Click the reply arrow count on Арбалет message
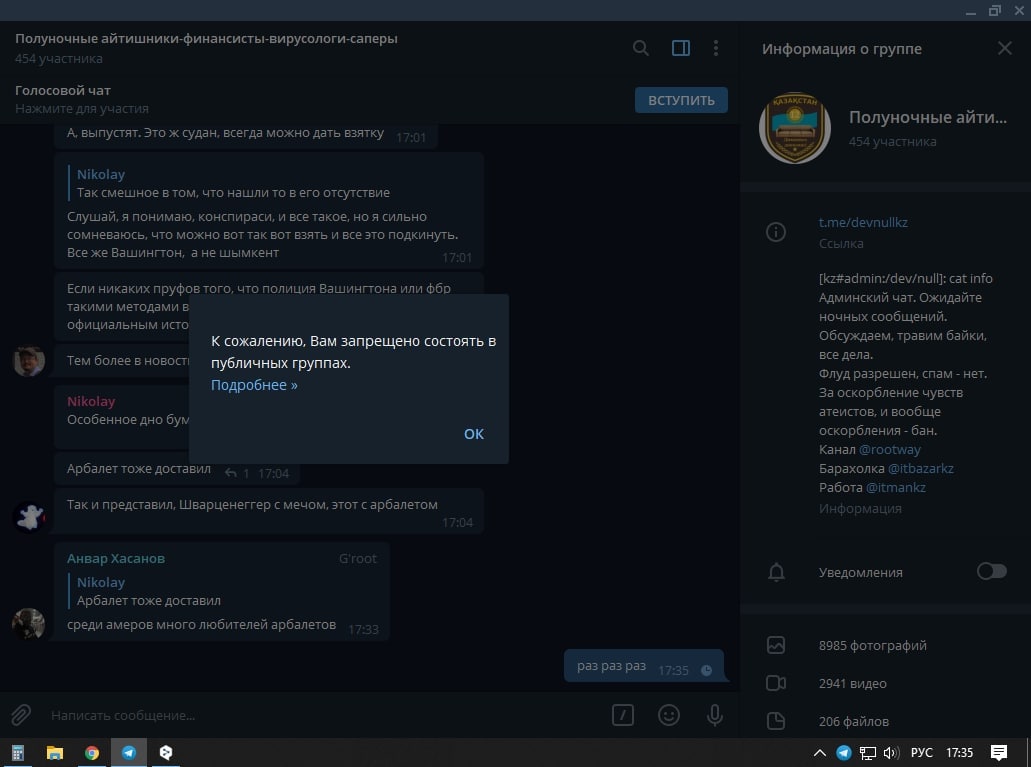This screenshot has height=767, width=1031. tap(237, 473)
